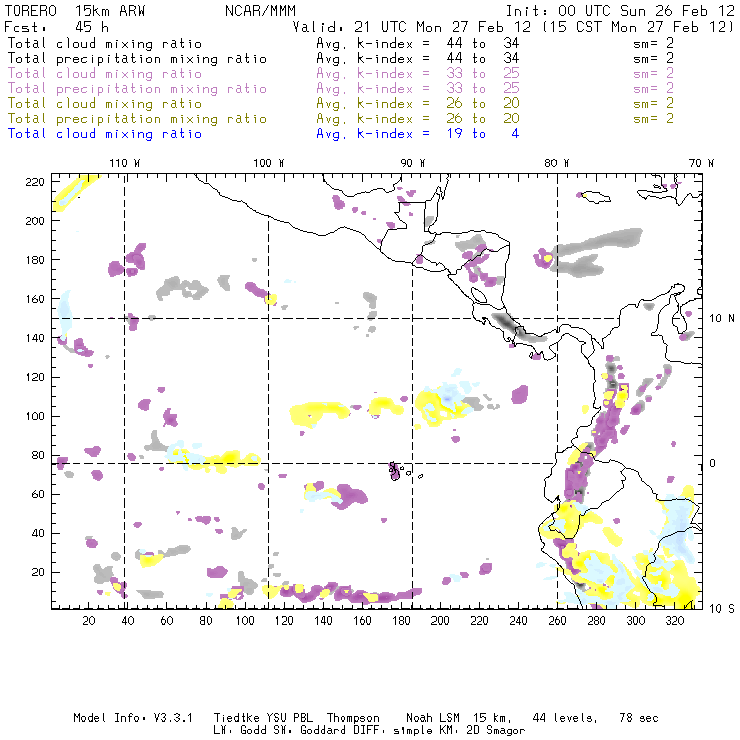Select the "320" tick label on the horizontal axis
740x740 pixels.
point(674,621)
